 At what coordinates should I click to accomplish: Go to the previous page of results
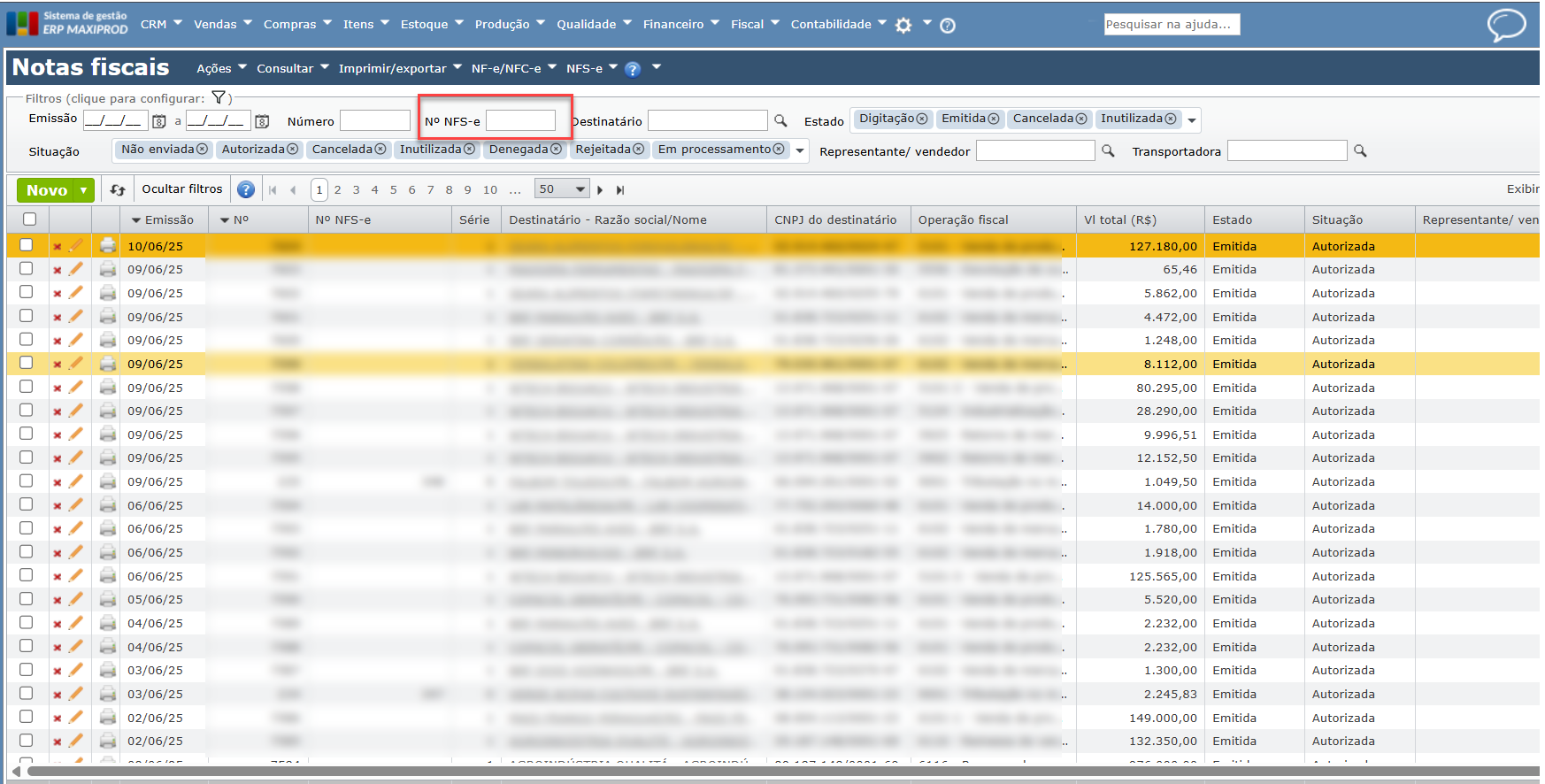pyautogui.click(x=293, y=189)
